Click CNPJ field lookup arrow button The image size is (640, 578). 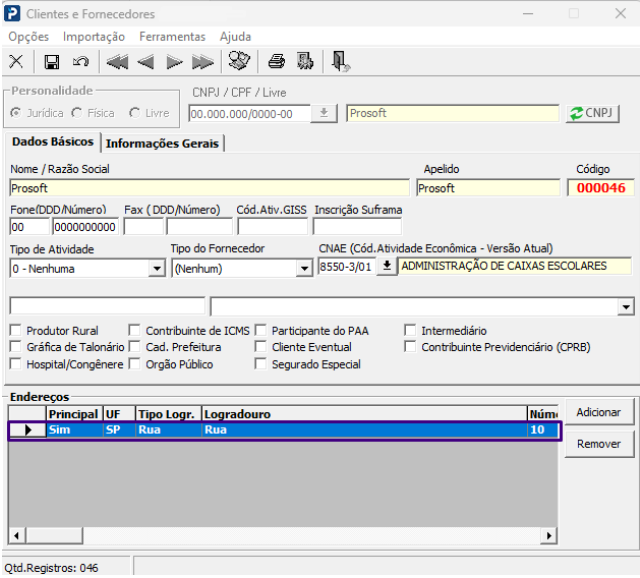324,113
